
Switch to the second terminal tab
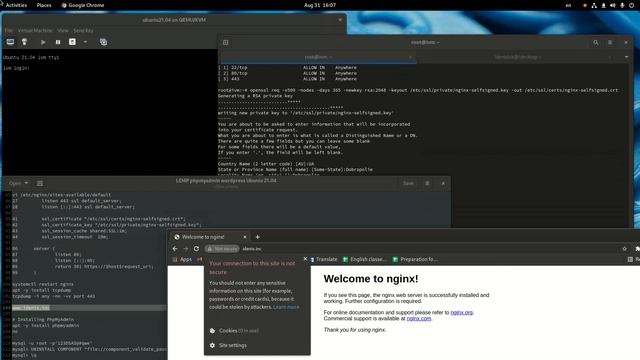pos(517,57)
